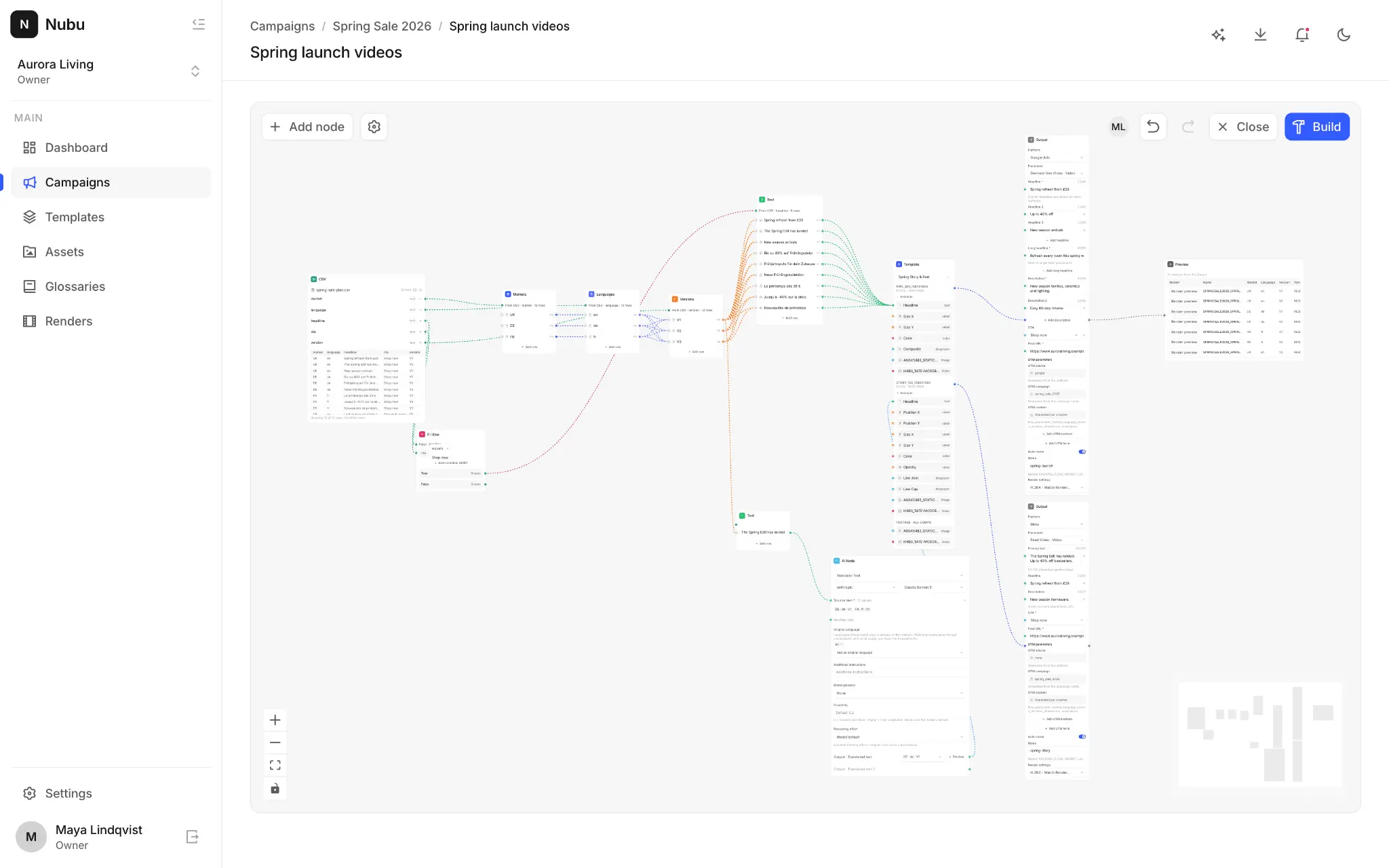Select the Text node icon with nine headlines
This screenshot has width=1389, height=868.
click(x=762, y=199)
